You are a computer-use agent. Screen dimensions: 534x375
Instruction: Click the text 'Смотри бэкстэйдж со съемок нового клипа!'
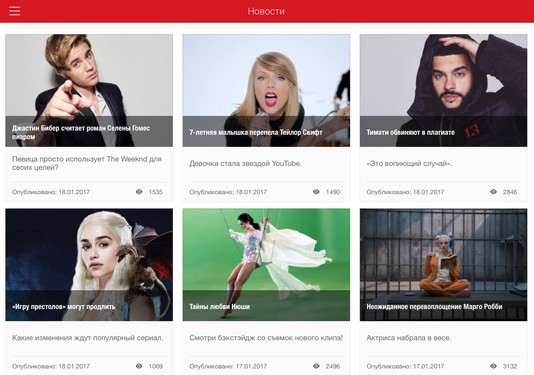click(266, 338)
